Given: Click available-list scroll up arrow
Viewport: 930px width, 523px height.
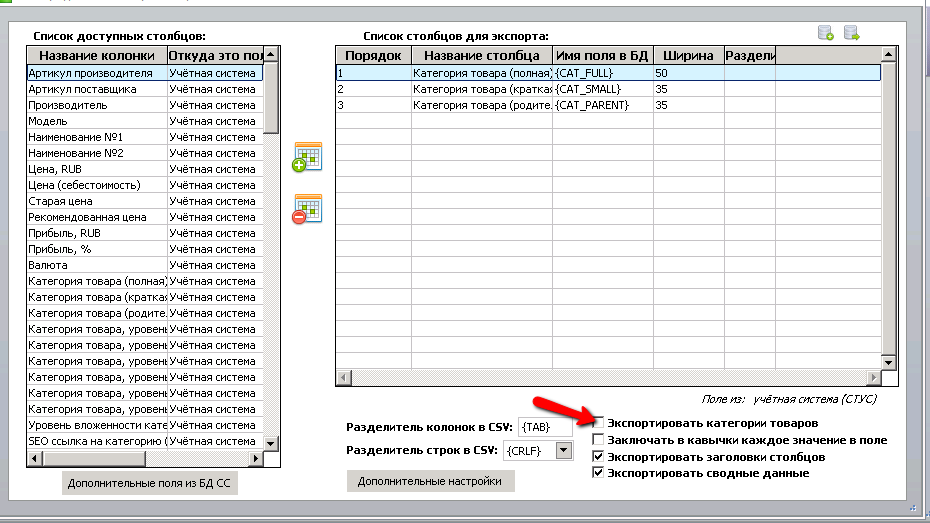Looking at the screenshot, I should point(270,55).
